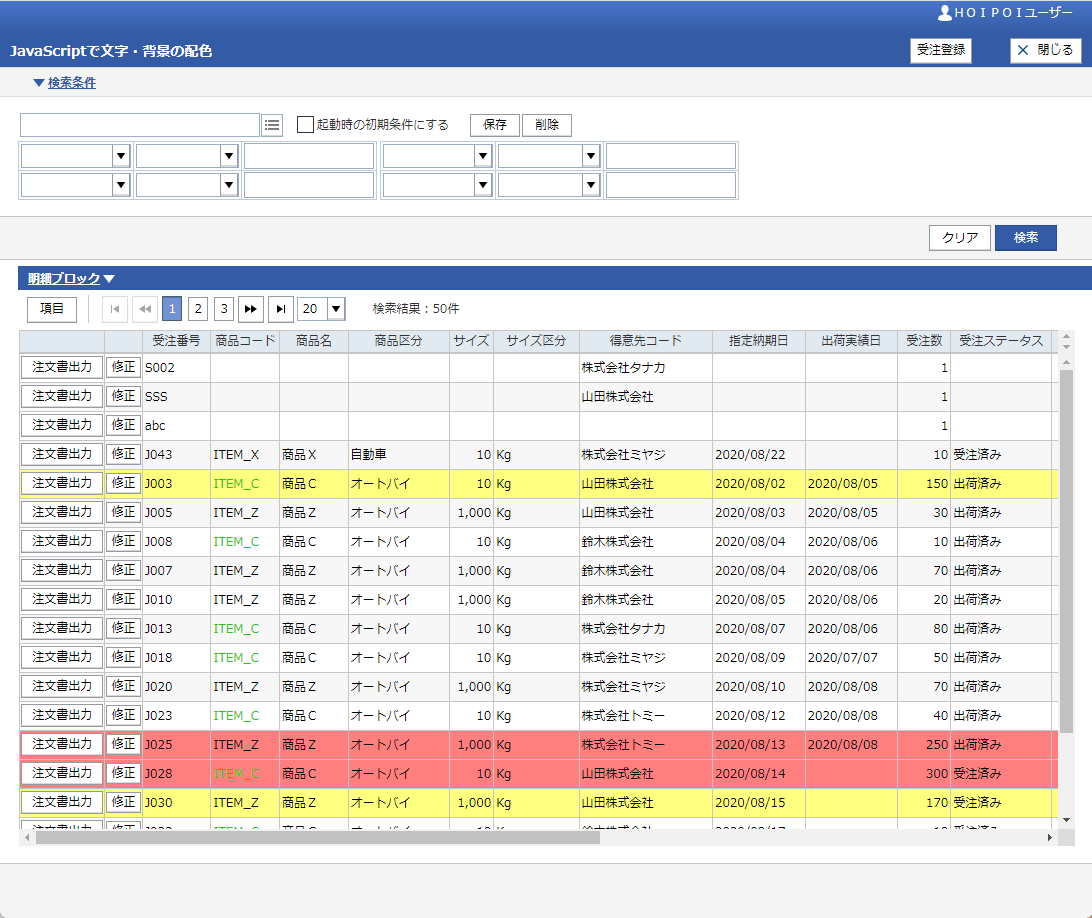The height and width of the screenshot is (918, 1092).
Task: Open the 20 rows-per-page dropdown
Action: (x=336, y=309)
